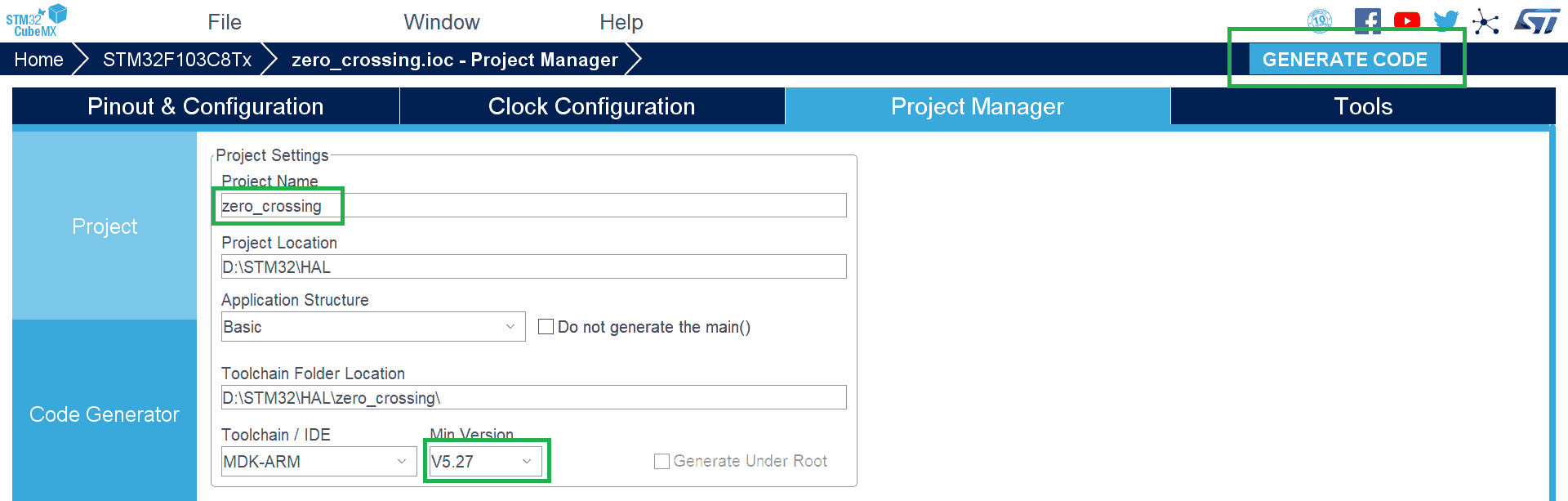Expand the Min Version V5.27 dropdown
The width and height of the screenshot is (1568, 501).
[484, 462]
